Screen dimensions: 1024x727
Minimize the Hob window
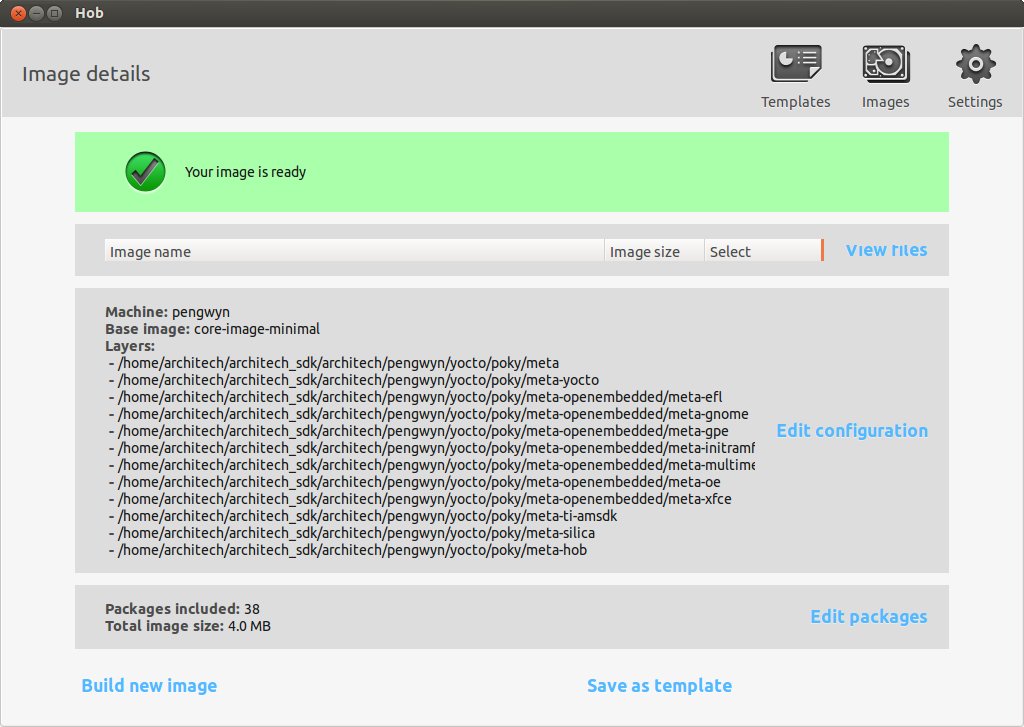point(36,13)
